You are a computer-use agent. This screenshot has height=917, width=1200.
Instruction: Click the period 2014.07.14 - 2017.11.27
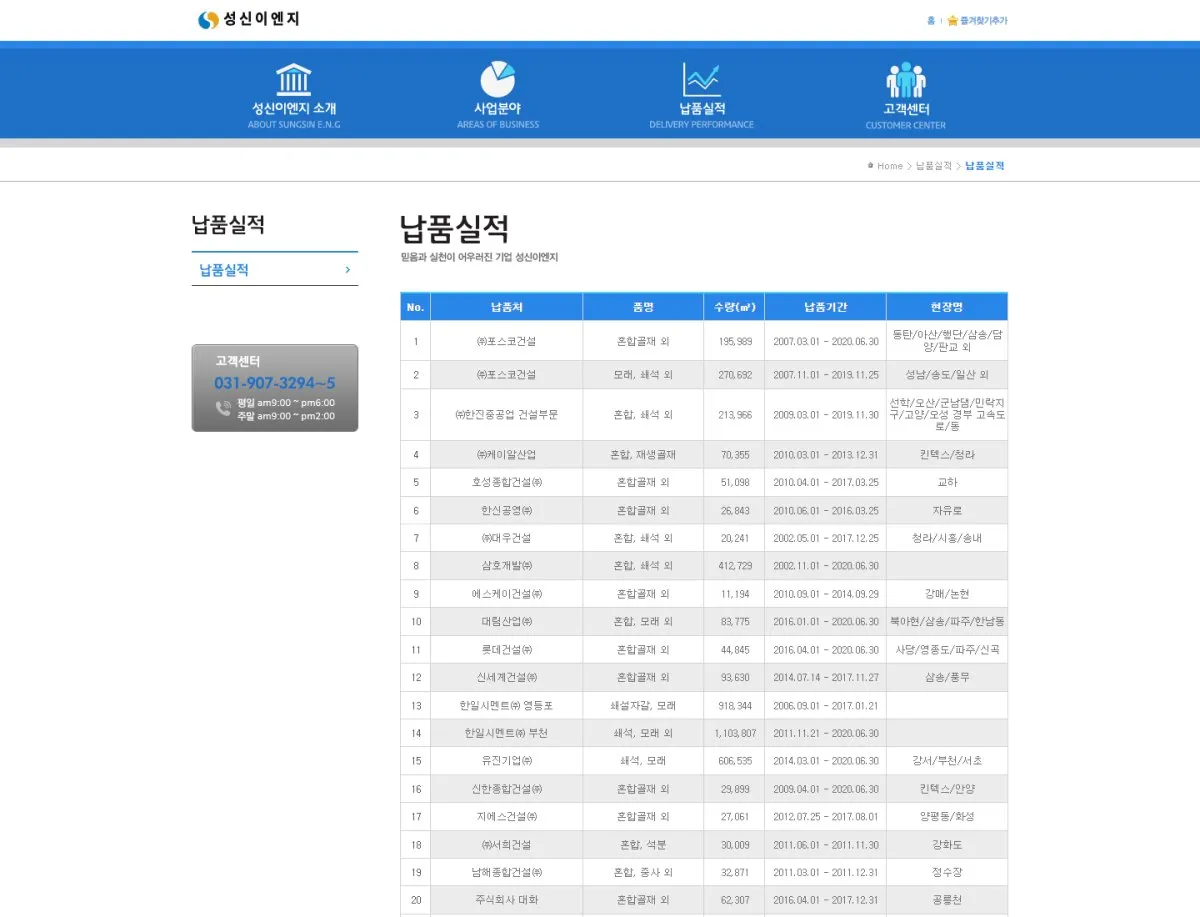coord(826,678)
